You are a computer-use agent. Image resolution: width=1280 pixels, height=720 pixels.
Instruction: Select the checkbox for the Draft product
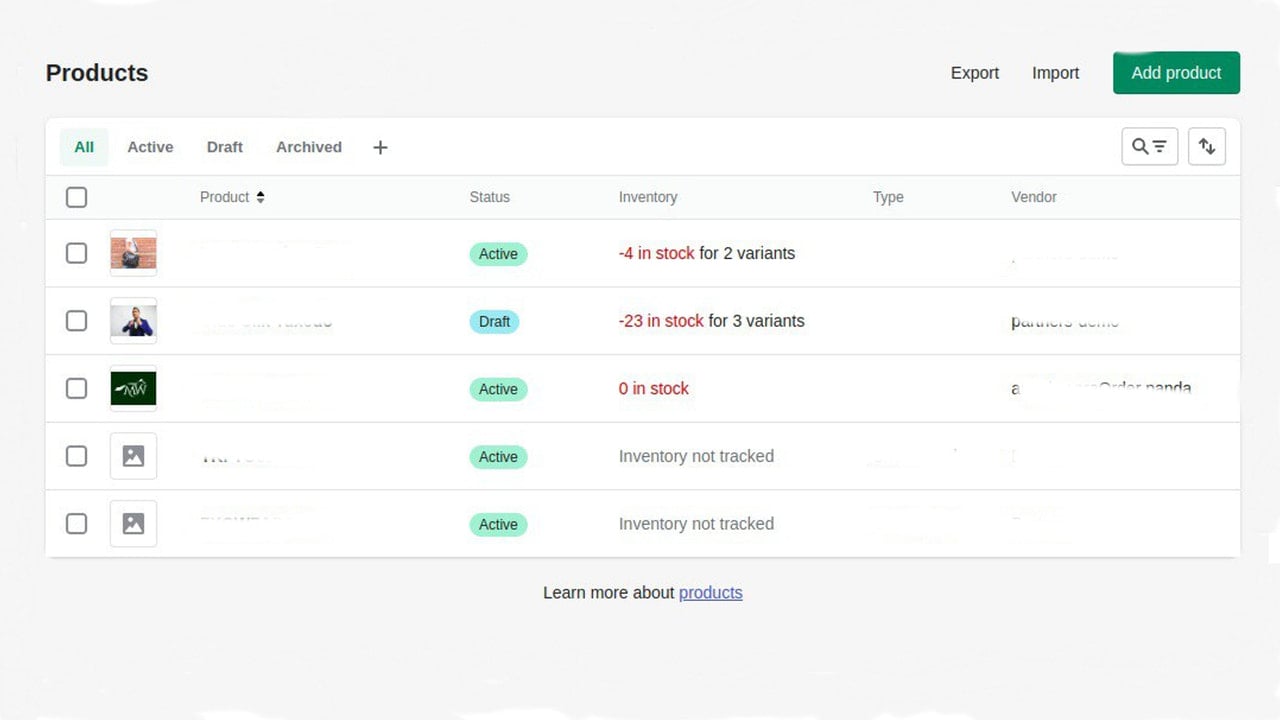(76, 321)
